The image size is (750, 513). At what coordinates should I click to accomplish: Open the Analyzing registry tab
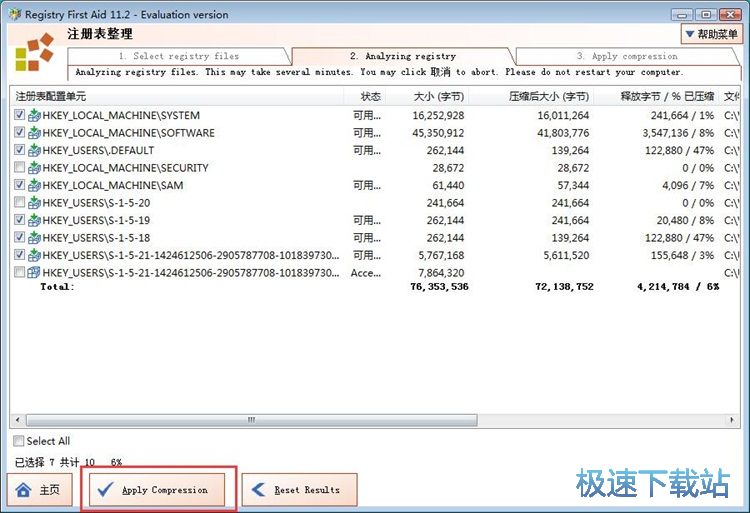click(x=403, y=56)
